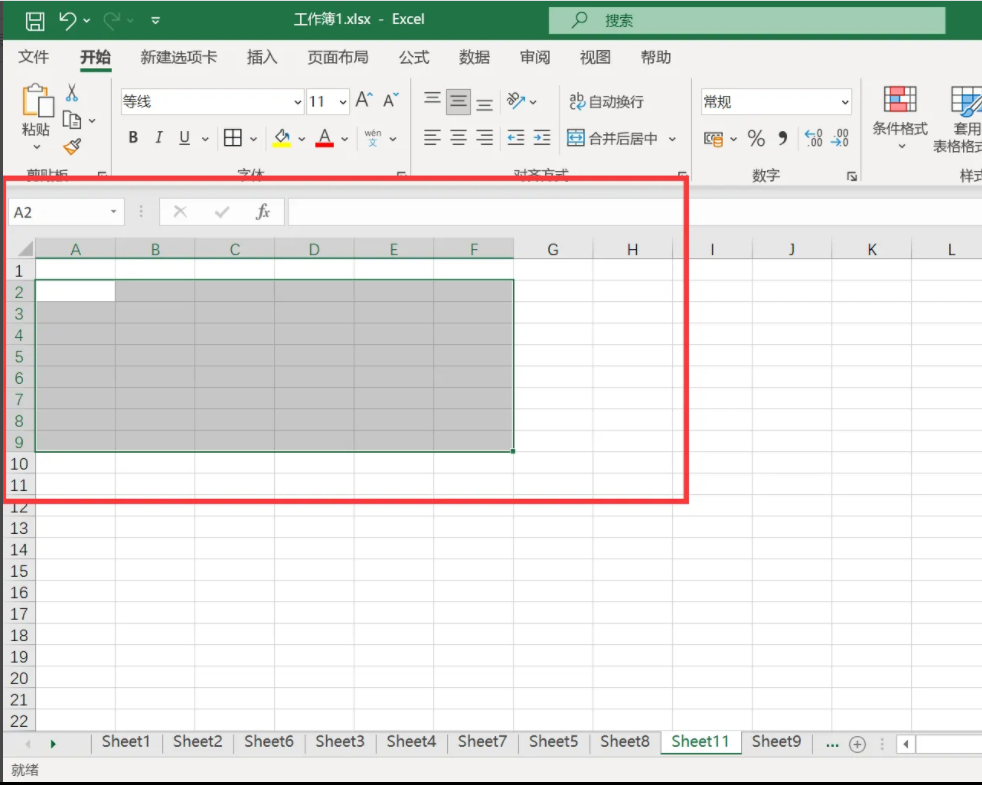Image resolution: width=982 pixels, height=785 pixels.
Task: Click the 合并后居中 merge button
Action: click(x=613, y=138)
